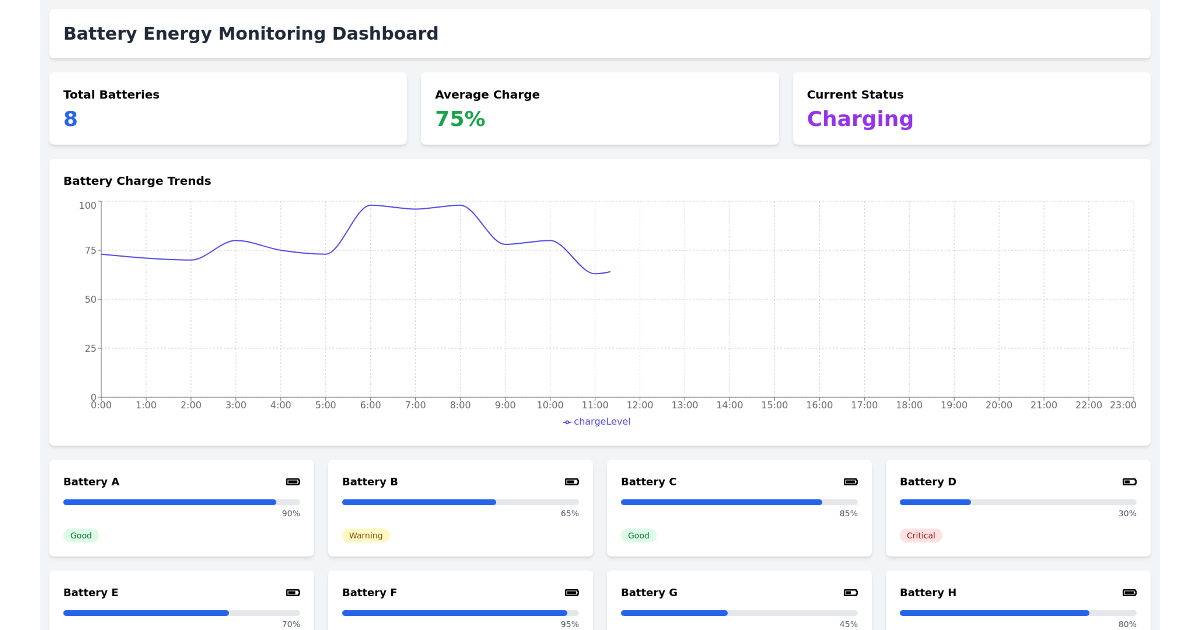
Task: Select the Current Status card
Action: tap(971, 108)
